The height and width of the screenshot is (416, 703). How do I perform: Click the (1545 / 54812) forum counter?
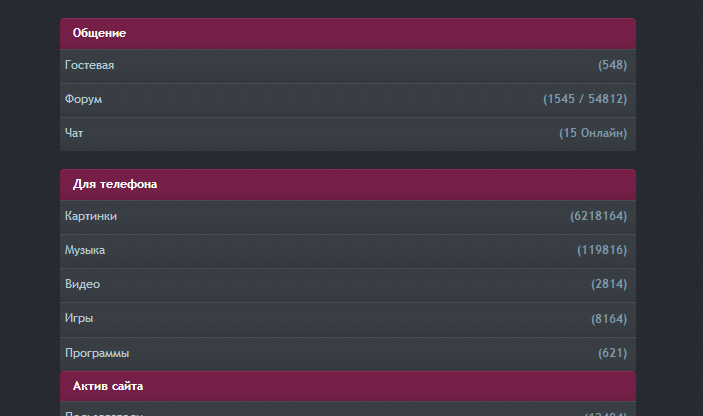click(585, 100)
